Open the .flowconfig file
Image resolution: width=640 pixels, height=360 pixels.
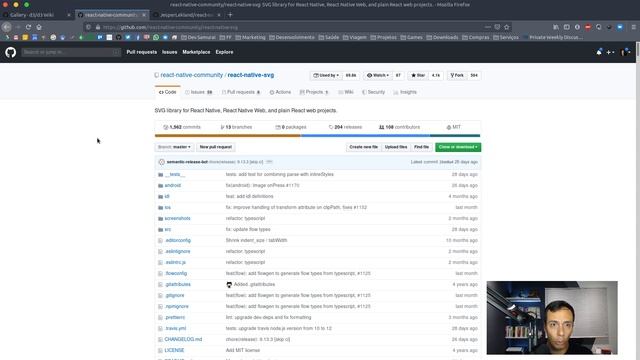(176, 273)
